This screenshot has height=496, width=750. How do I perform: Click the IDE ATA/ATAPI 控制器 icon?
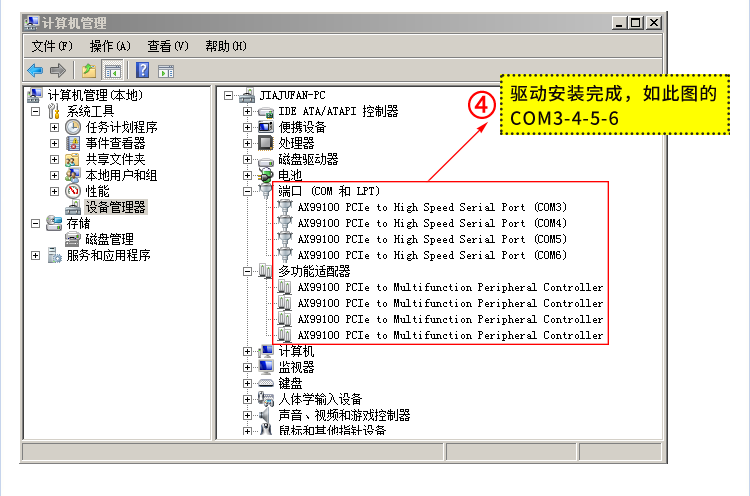[x=266, y=111]
